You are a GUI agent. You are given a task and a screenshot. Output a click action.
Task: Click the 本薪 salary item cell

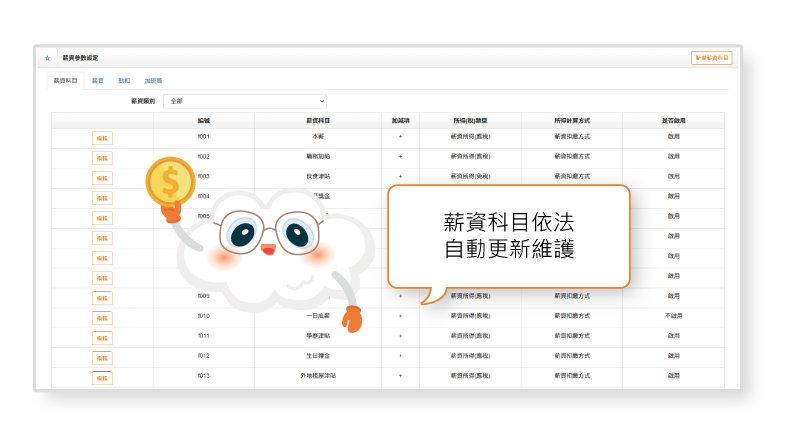coord(318,137)
